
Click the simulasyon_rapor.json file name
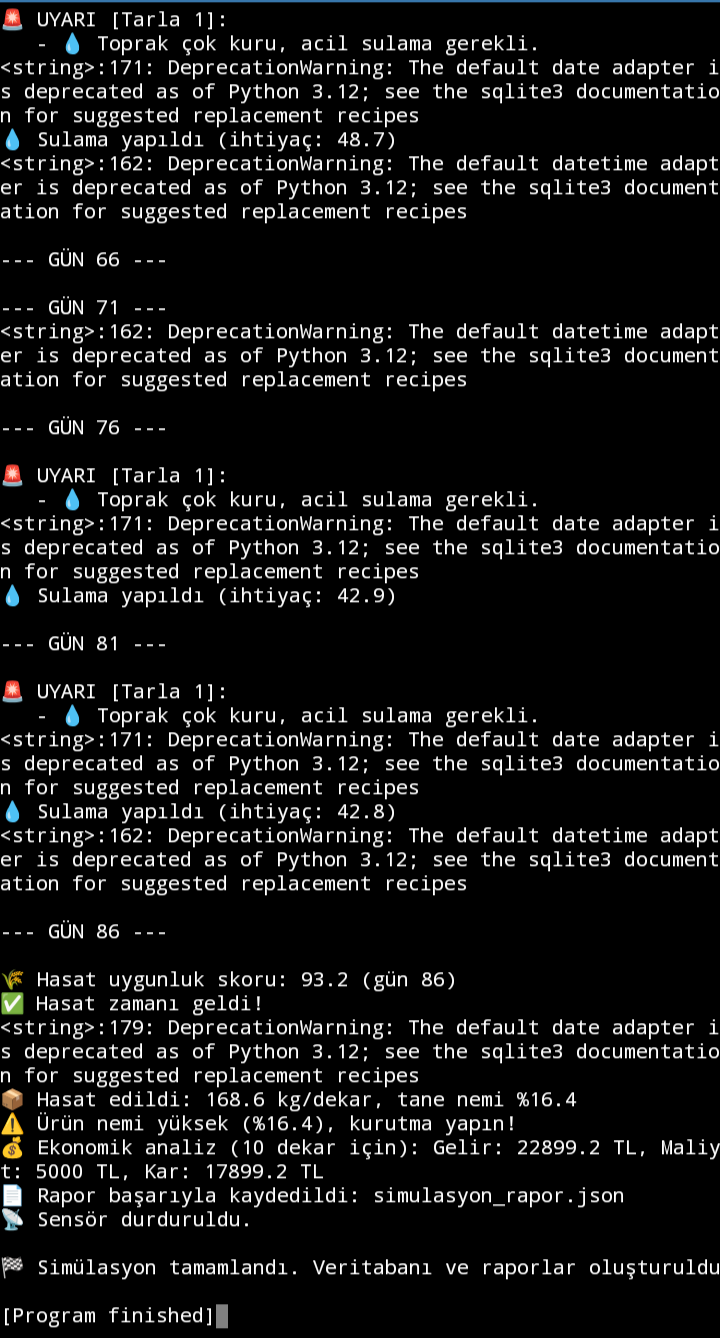coord(498,1196)
